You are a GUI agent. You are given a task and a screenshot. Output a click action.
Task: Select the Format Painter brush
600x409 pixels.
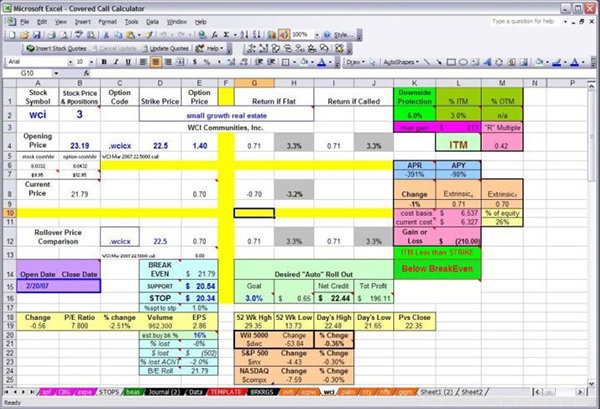(x=149, y=35)
